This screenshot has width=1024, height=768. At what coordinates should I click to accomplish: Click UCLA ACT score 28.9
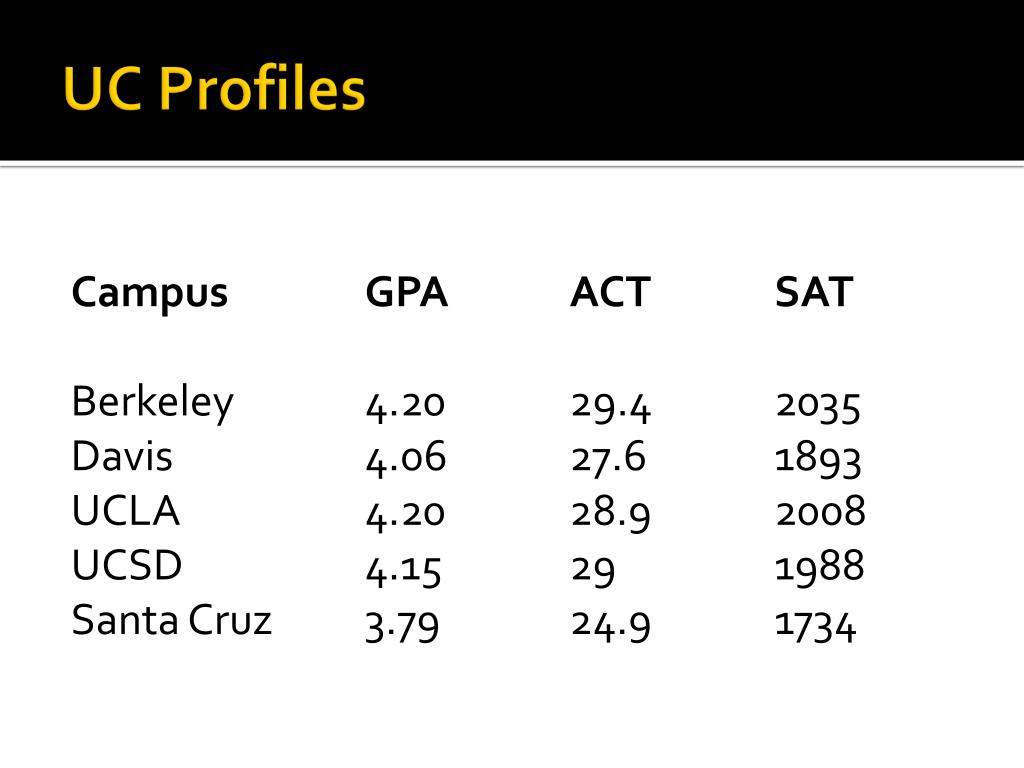(x=611, y=513)
